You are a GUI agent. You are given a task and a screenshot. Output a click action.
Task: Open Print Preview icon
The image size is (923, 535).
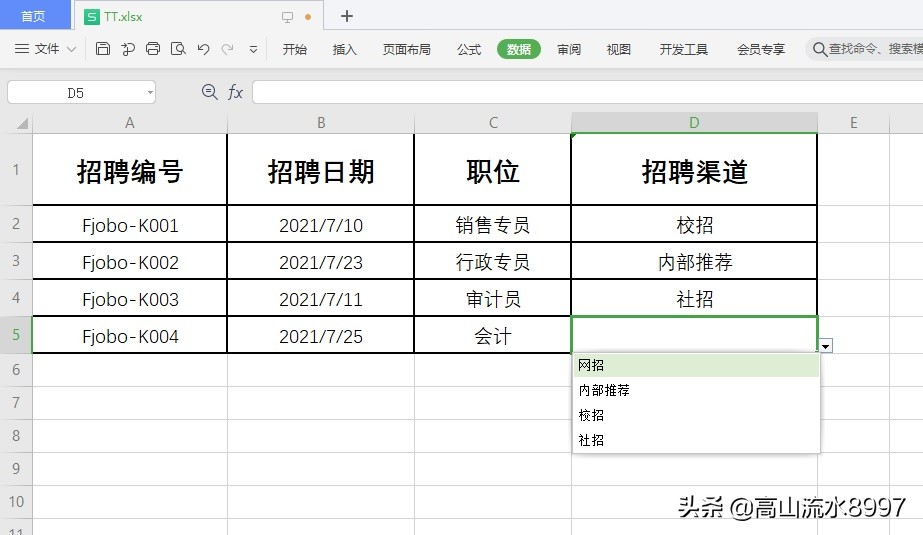coord(178,49)
